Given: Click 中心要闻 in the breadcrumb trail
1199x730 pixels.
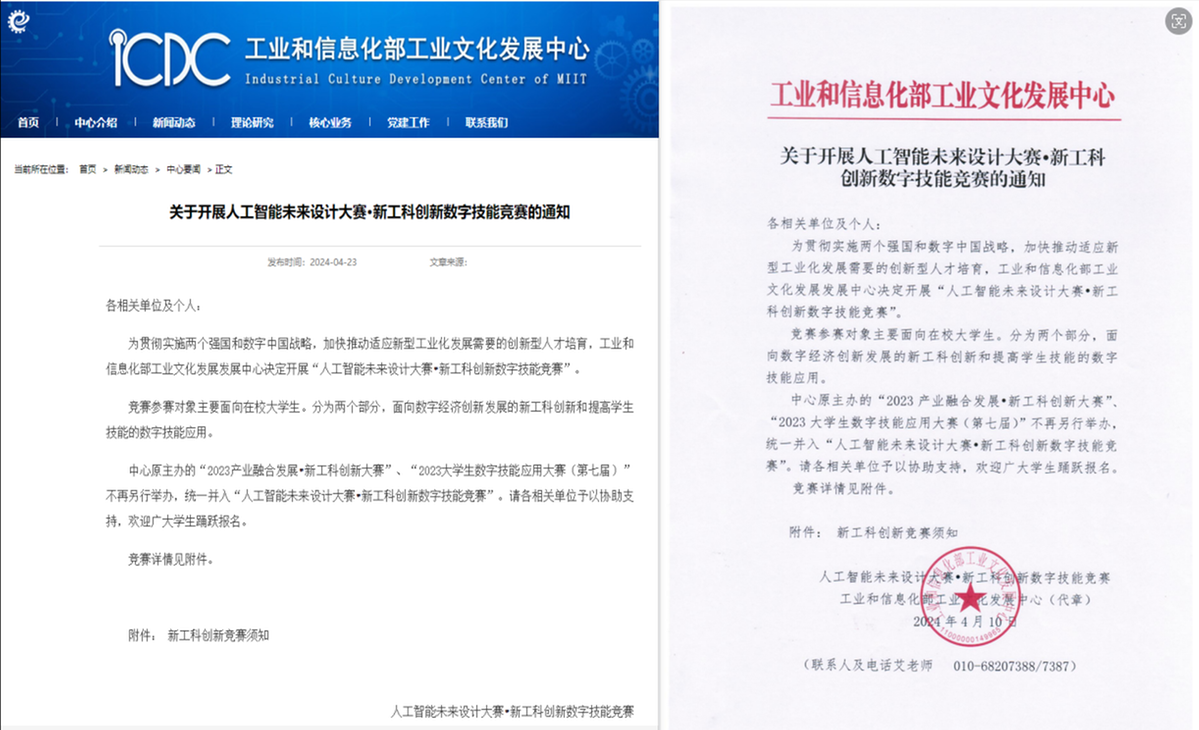Looking at the screenshot, I should point(184,170).
